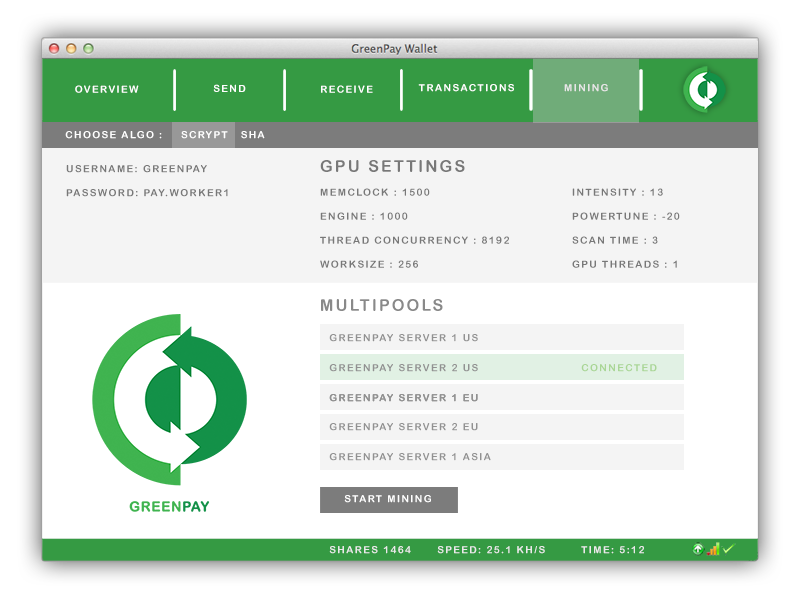Click the connection signal bars icon
This screenshot has width=800, height=600.
click(713, 549)
